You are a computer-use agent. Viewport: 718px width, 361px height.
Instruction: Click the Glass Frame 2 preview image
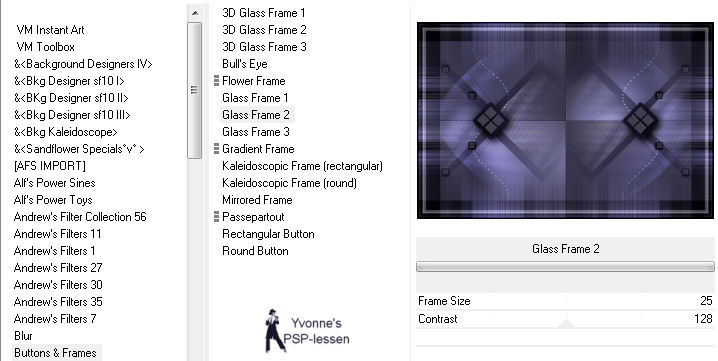point(566,120)
